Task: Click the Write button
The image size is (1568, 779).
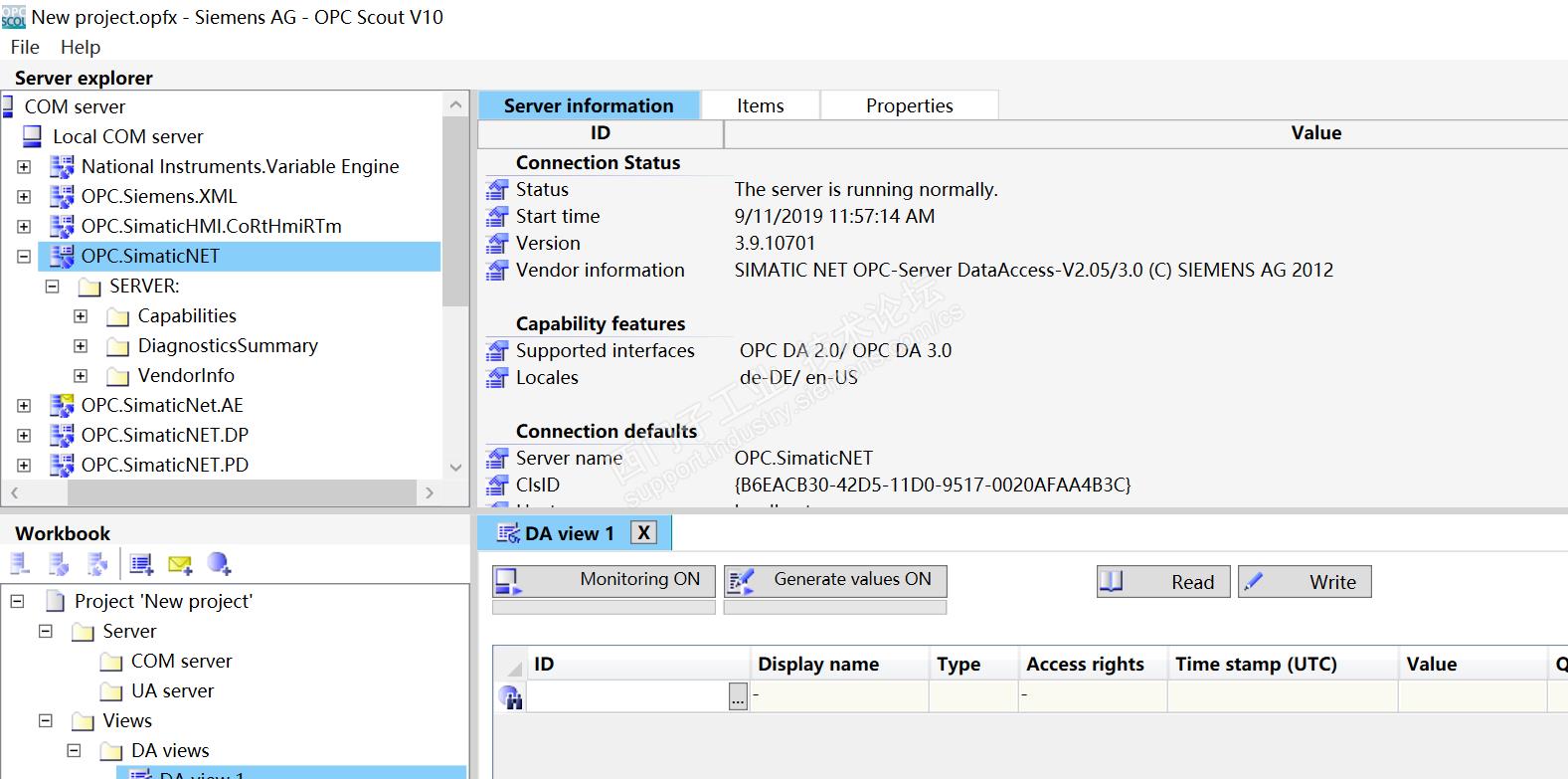Action: tap(1305, 582)
